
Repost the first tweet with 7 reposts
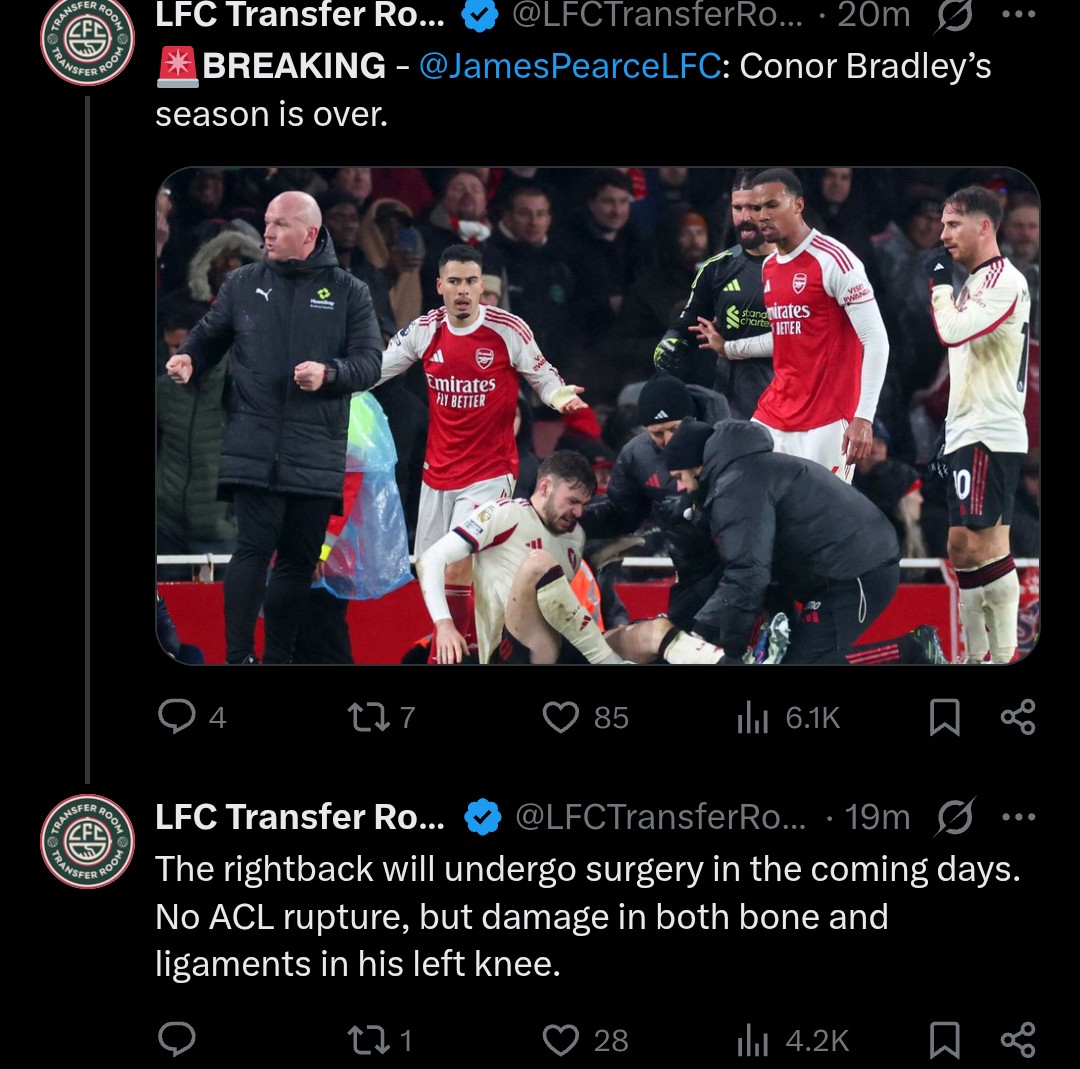pos(361,717)
